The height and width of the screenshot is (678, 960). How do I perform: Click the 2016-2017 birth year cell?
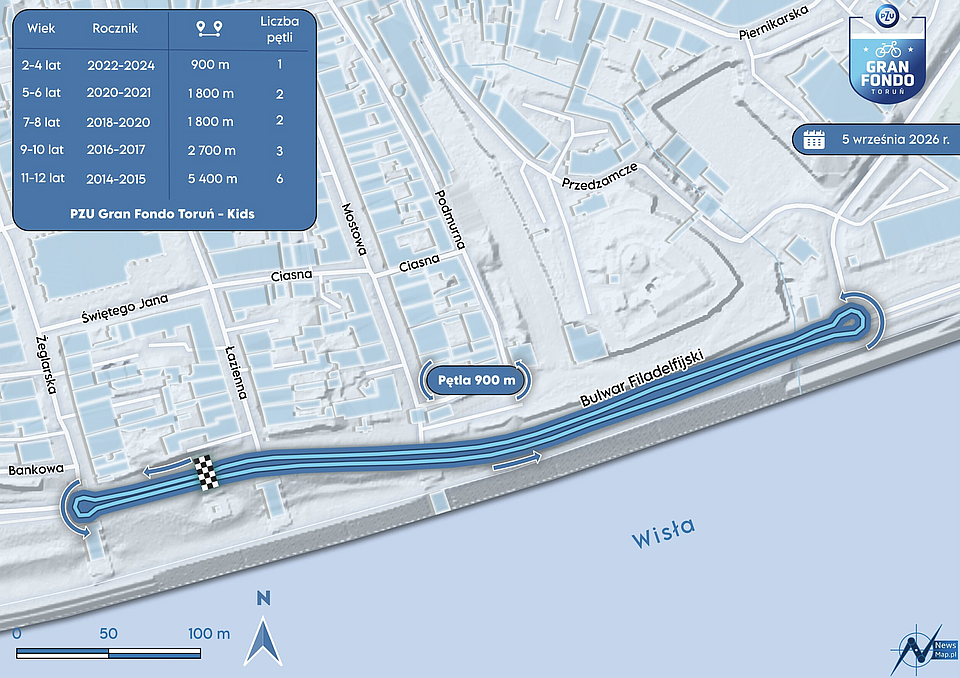point(116,149)
